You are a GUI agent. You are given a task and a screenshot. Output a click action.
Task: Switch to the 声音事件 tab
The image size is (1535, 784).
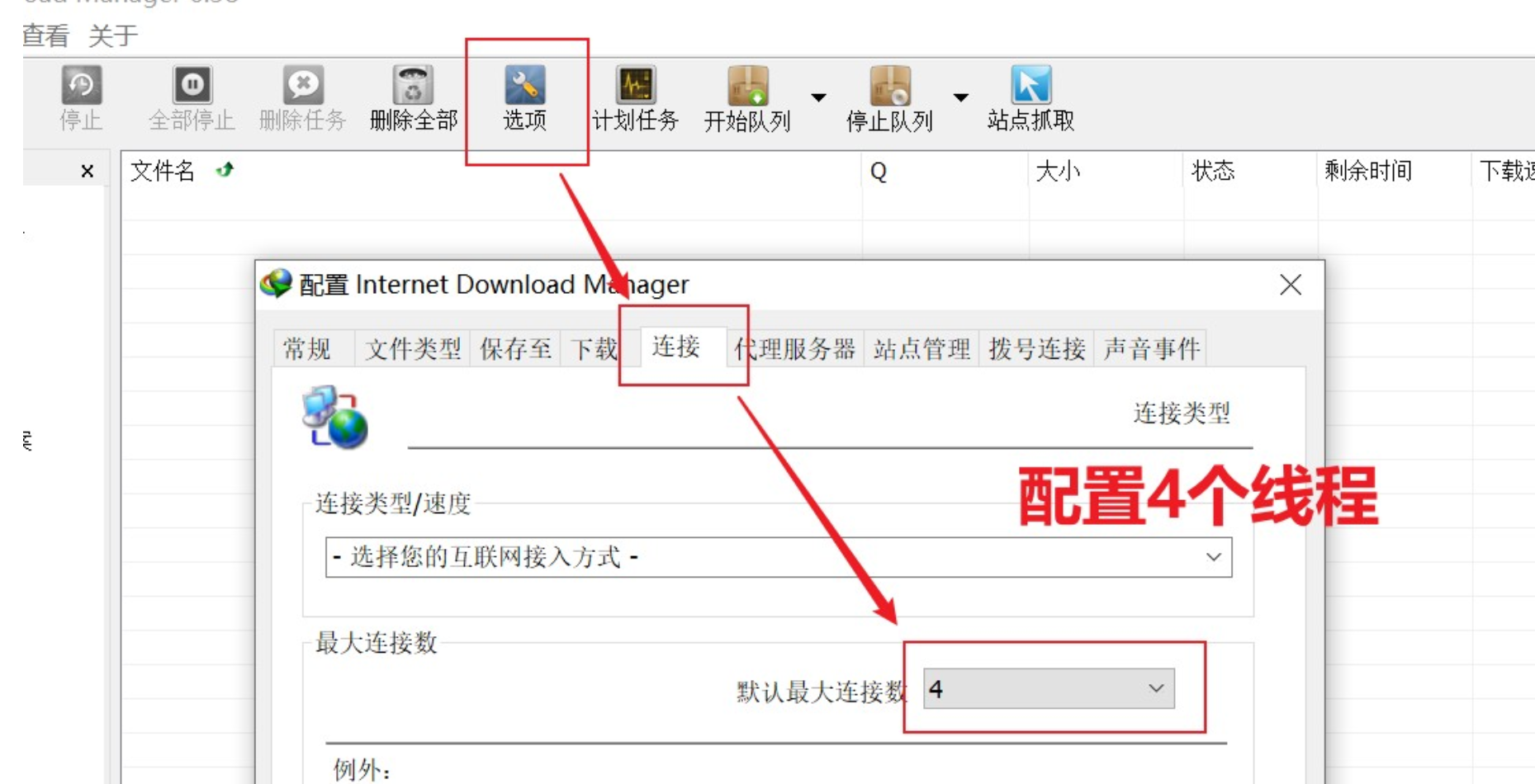1151,349
